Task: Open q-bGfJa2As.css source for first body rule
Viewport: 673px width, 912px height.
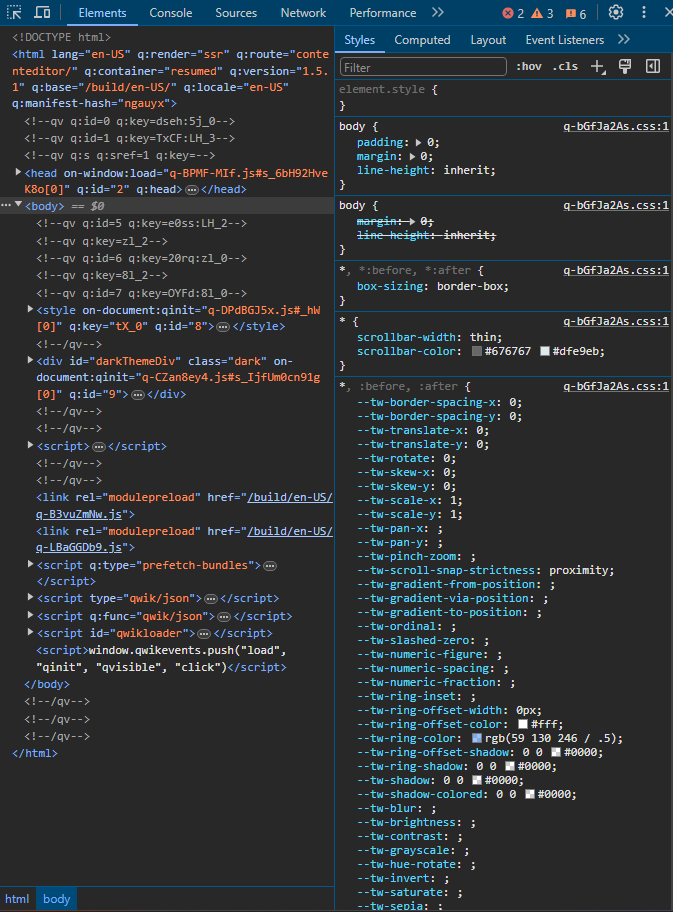Action: 615,126
